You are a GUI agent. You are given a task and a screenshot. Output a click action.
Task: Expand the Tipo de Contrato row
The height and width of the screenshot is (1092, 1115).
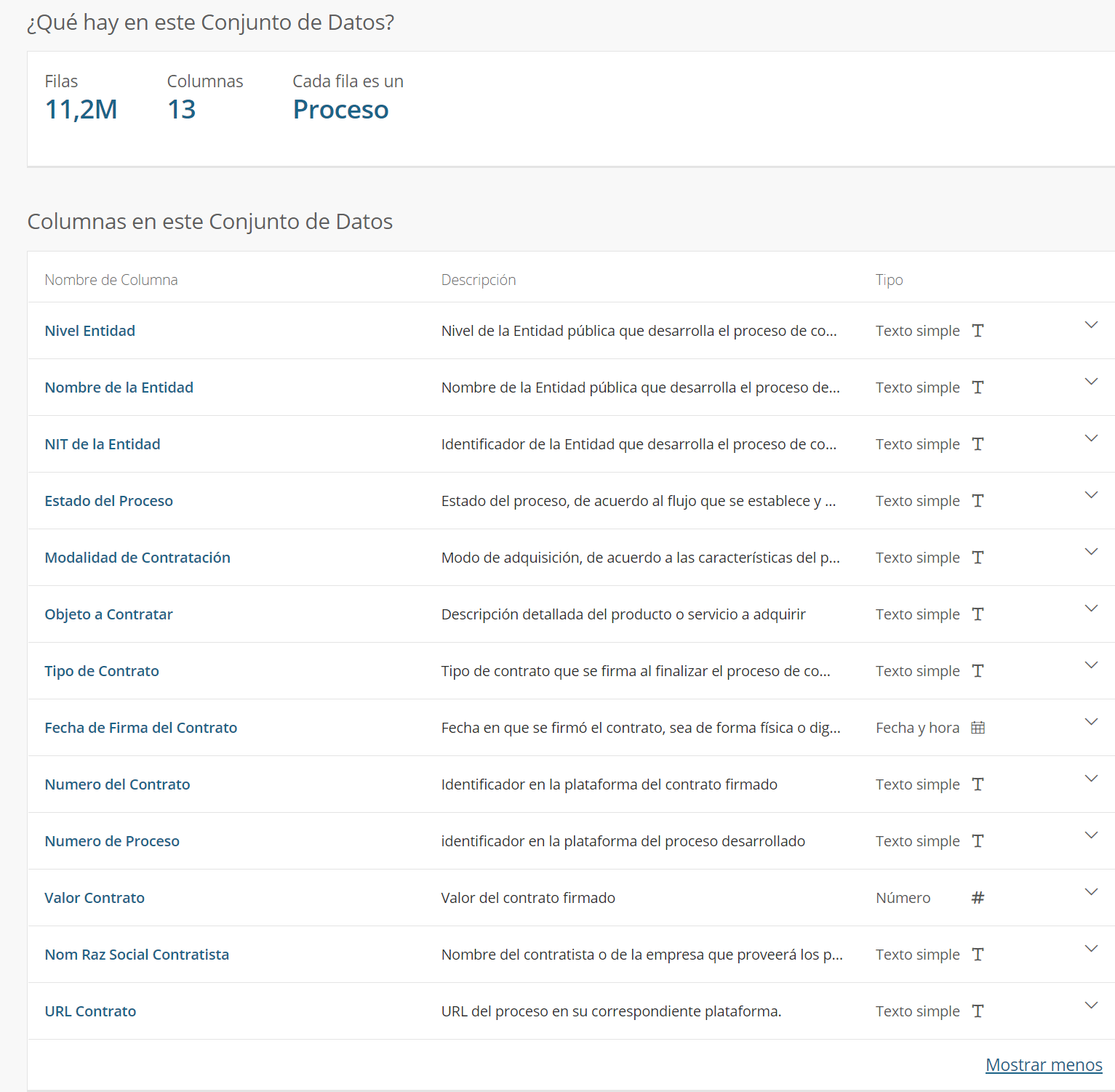coord(1091,665)
